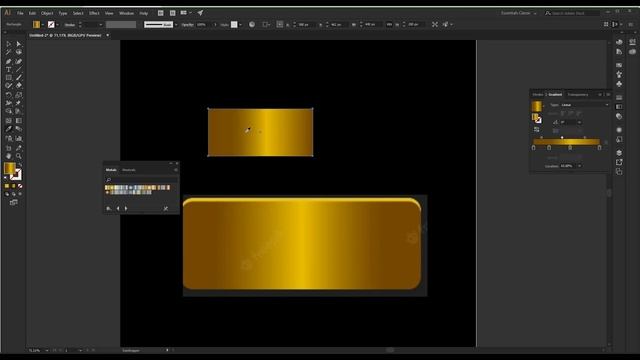Open the Object menu

pyautogui.click(x=47, y=13)
